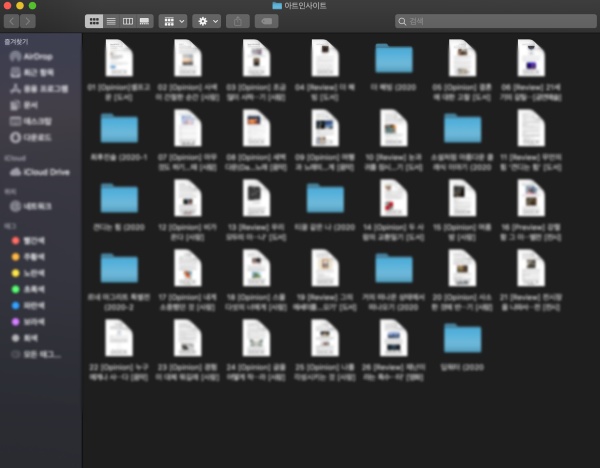Select the purple tag in sidebar
The width and height of the screenshot is (600, 468).
tap(28, 322)
